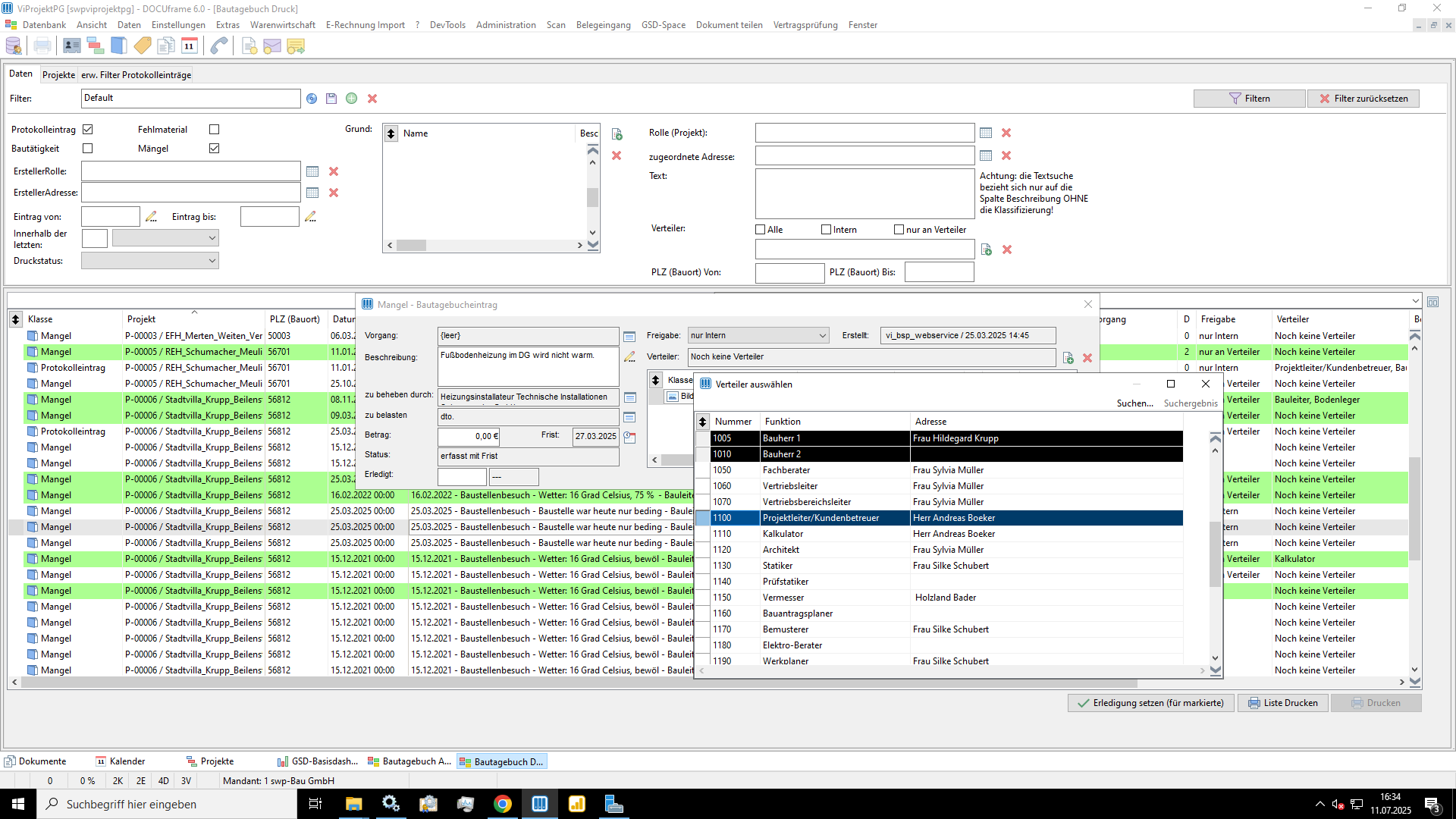
Task: Clear the ErstellerAdresse field with red X
Action: [334, 193]
